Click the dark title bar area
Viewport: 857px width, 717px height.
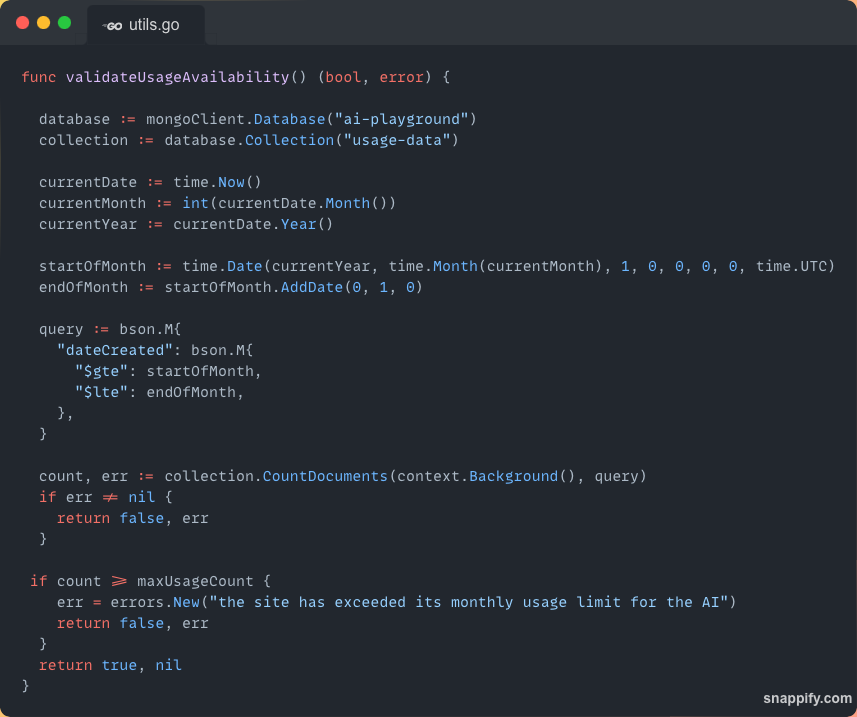coord(500,20)
